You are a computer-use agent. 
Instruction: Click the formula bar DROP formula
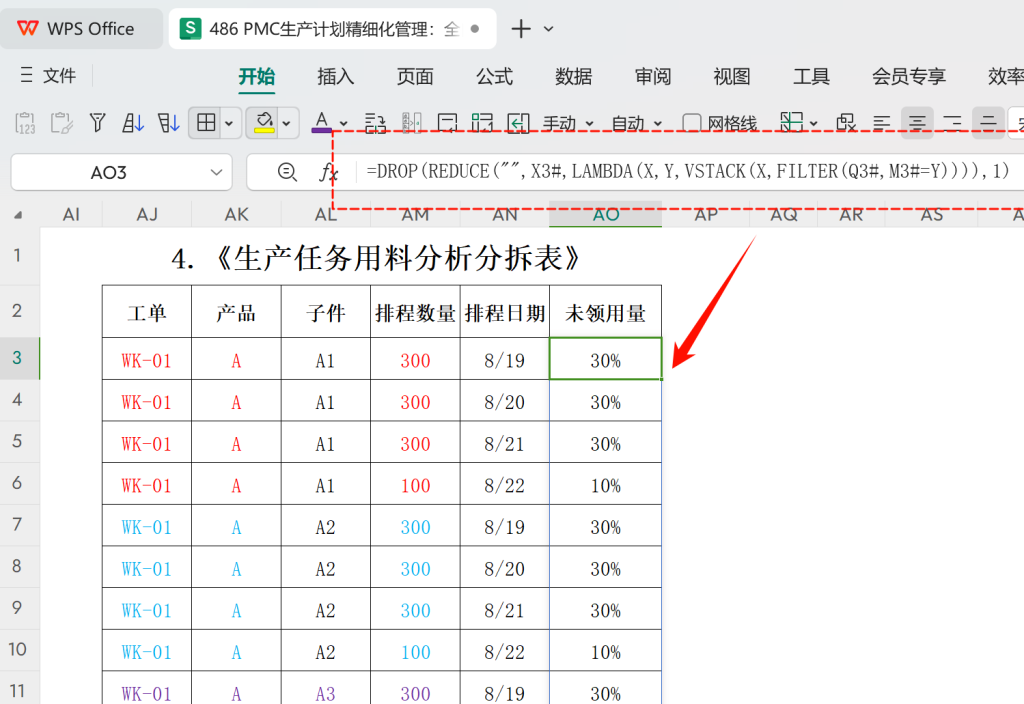688,171
